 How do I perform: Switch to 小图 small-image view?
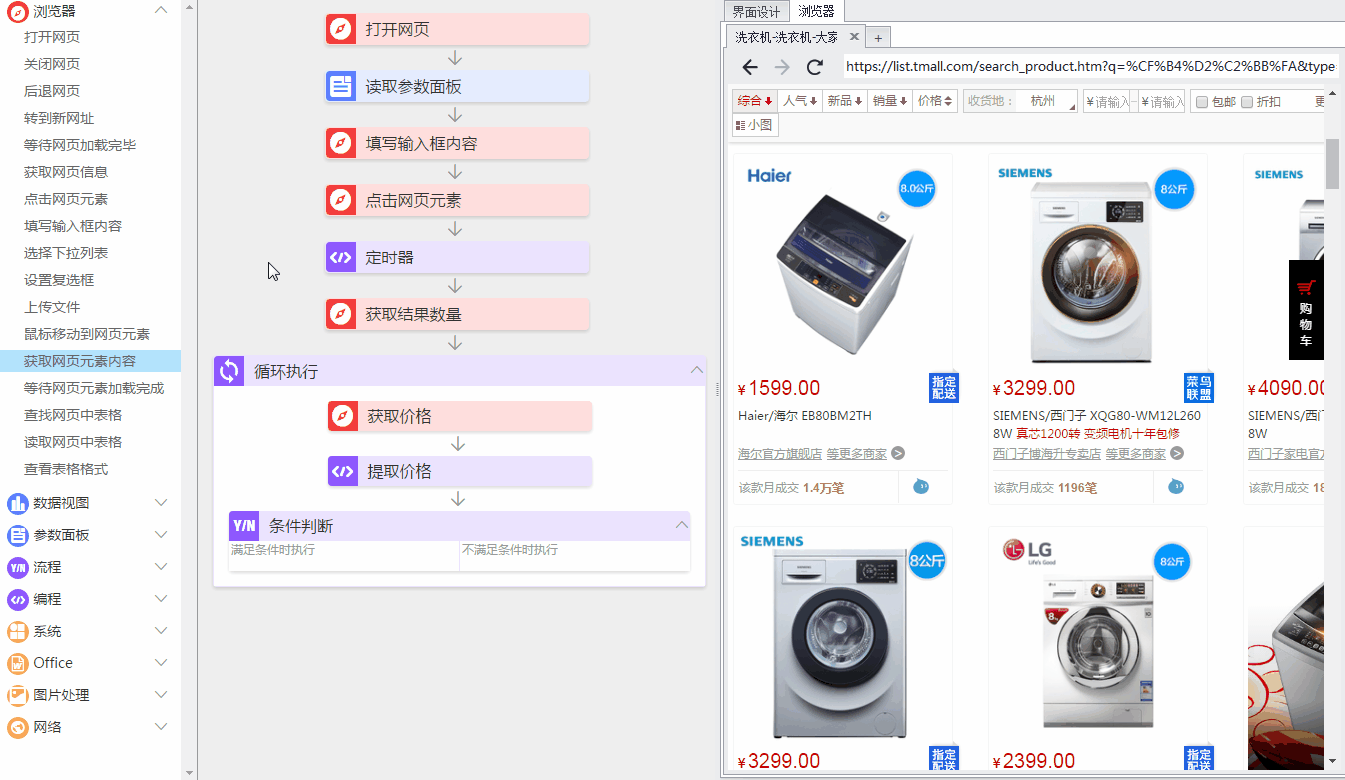(755, 125)
